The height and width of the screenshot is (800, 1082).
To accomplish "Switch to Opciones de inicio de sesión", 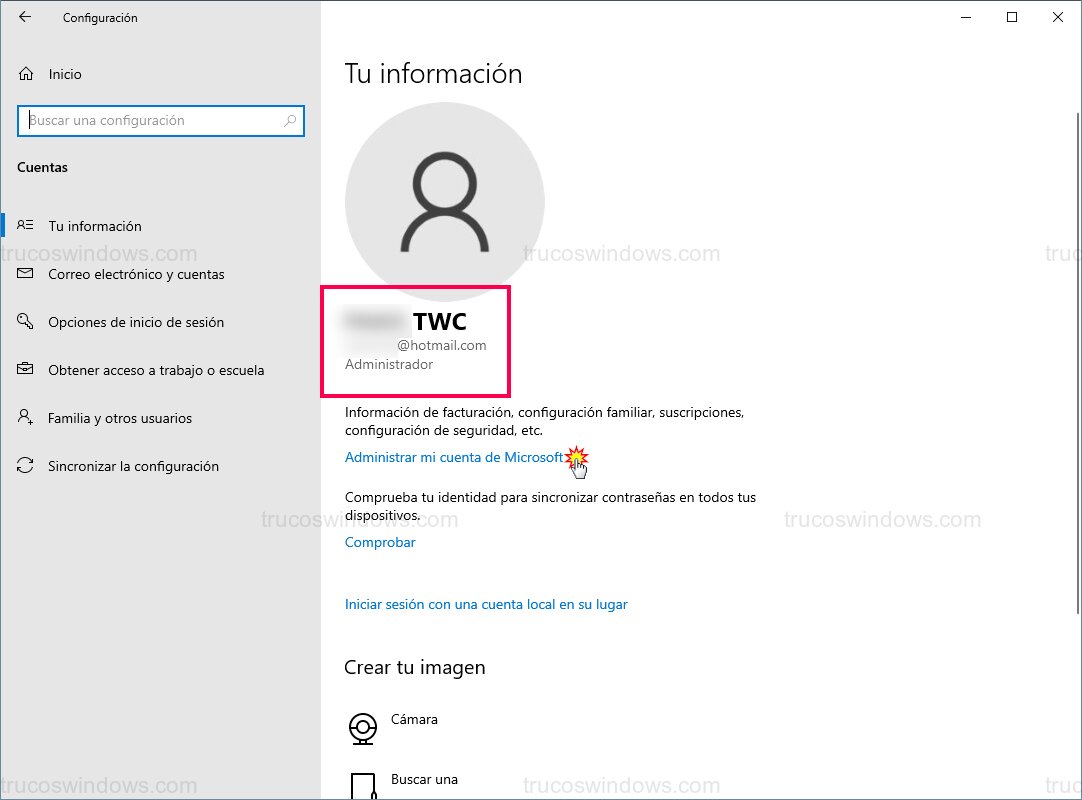I will coord(138,321).
